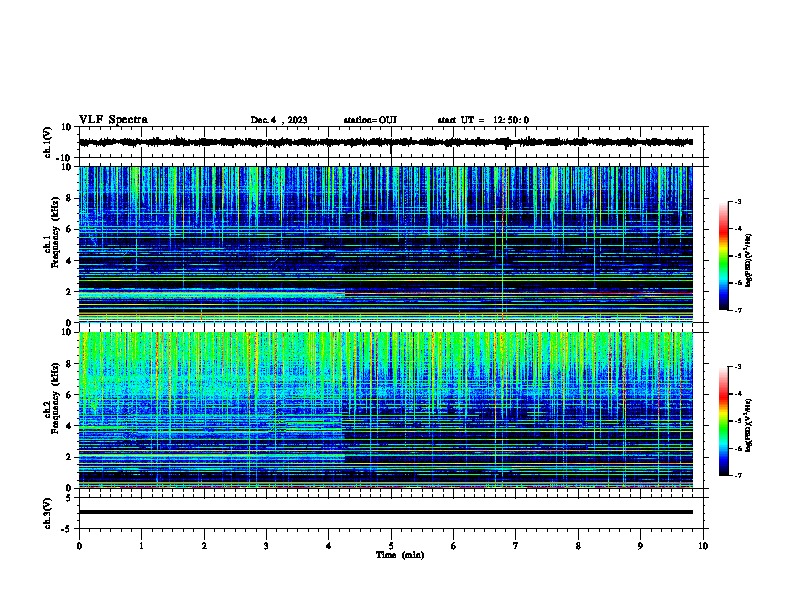Click inside the ch.1 spectrogram panel
Screen dimensions: 792x612
pos(386,244)
